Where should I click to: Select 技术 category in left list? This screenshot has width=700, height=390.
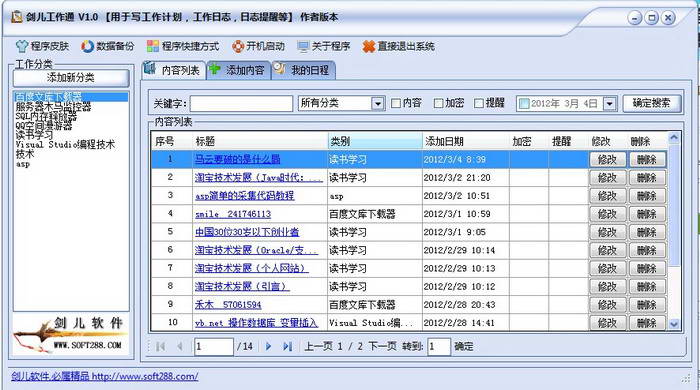25,154
